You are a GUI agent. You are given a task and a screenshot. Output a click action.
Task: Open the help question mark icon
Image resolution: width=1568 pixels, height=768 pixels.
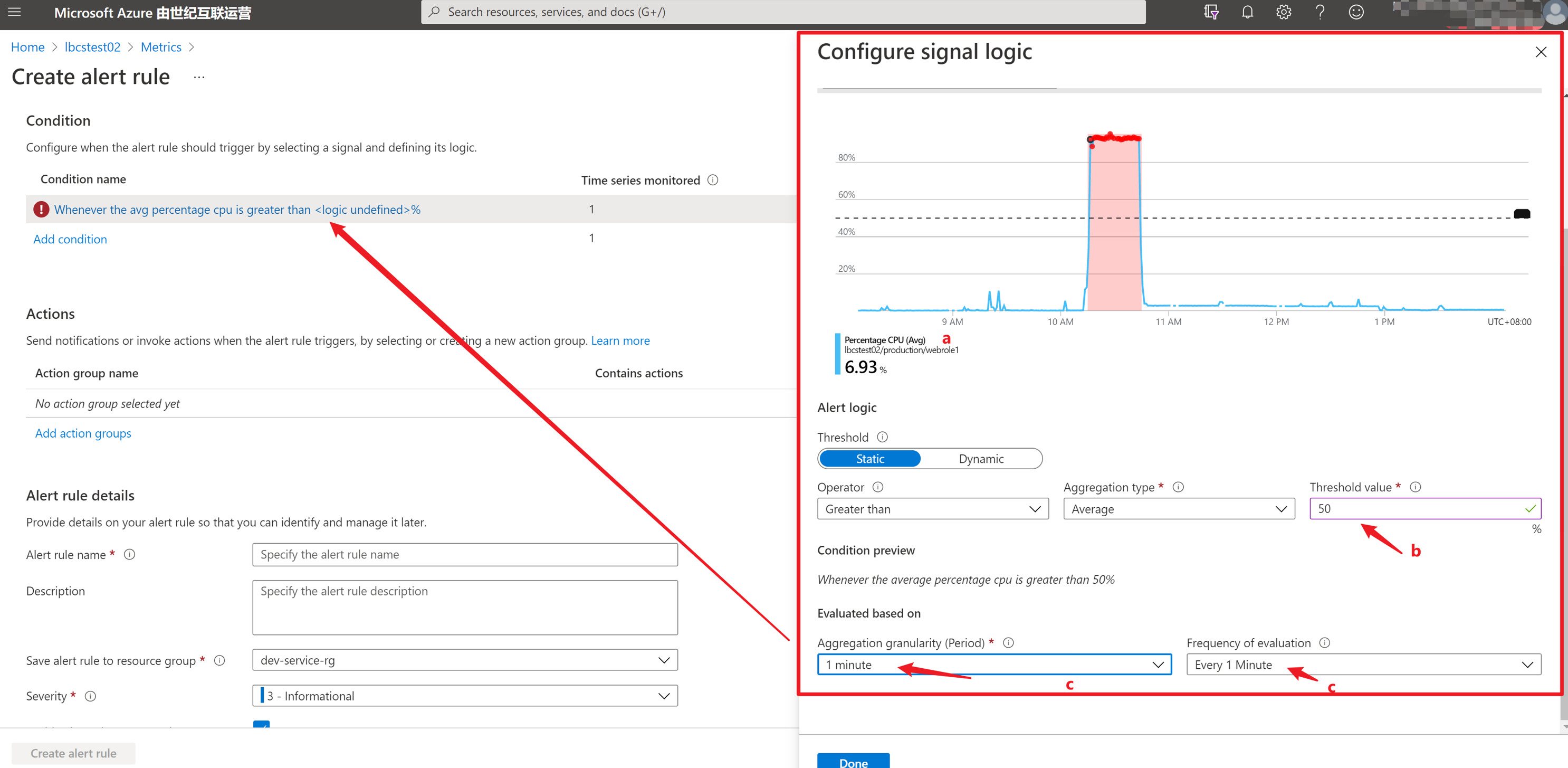[x=1320, y=12]
